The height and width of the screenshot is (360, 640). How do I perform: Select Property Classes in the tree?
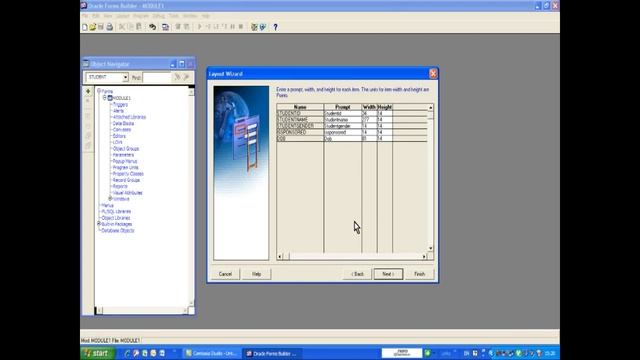[128, 173]
